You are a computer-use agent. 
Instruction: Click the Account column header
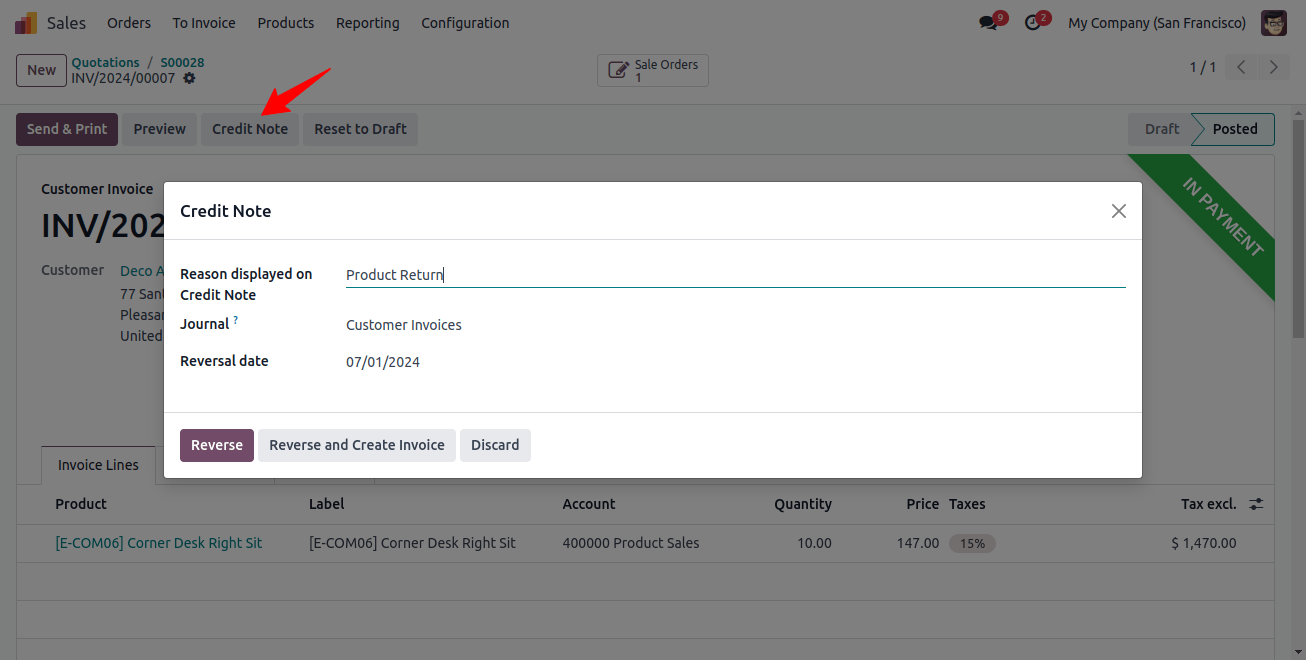click(589, 504)
